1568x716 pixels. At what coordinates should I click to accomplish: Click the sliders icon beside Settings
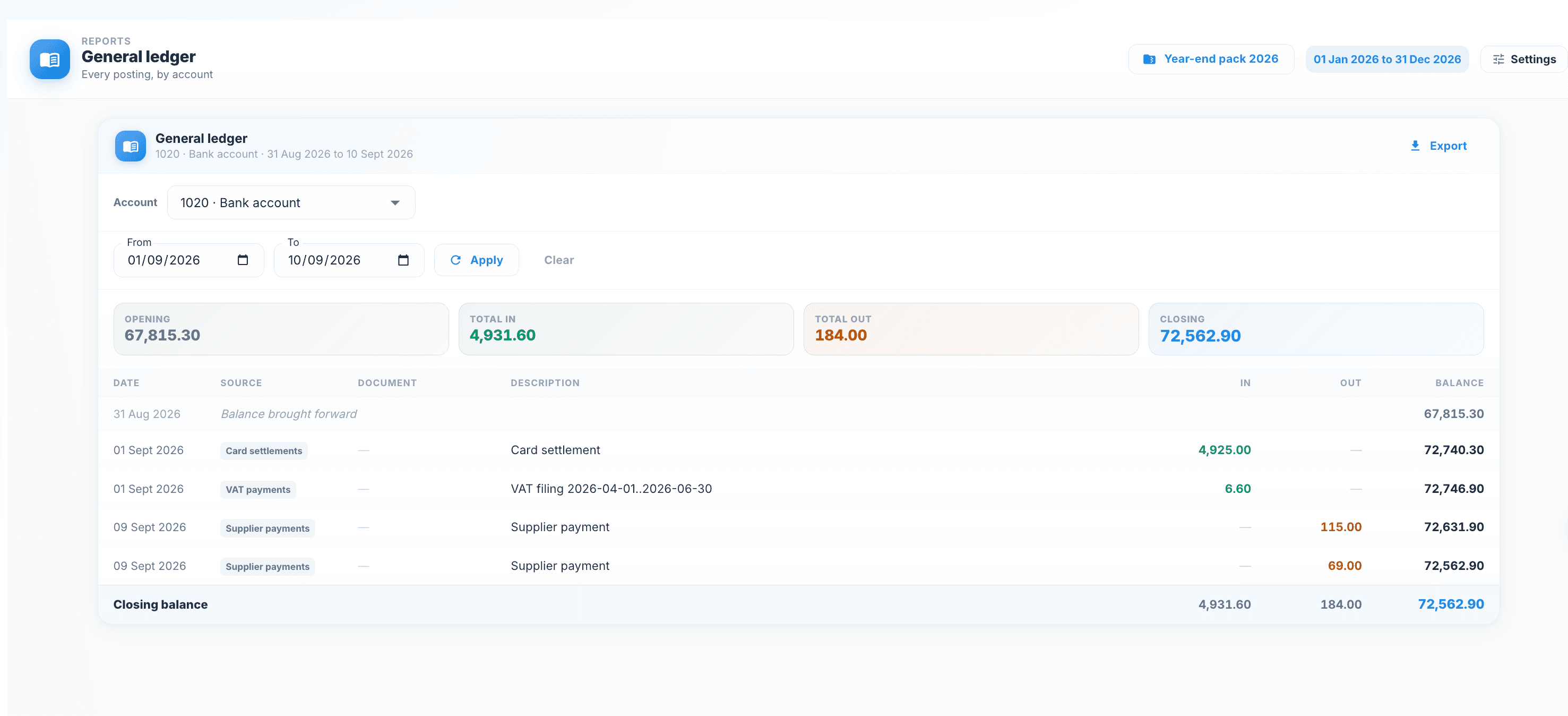[1498, 59]
